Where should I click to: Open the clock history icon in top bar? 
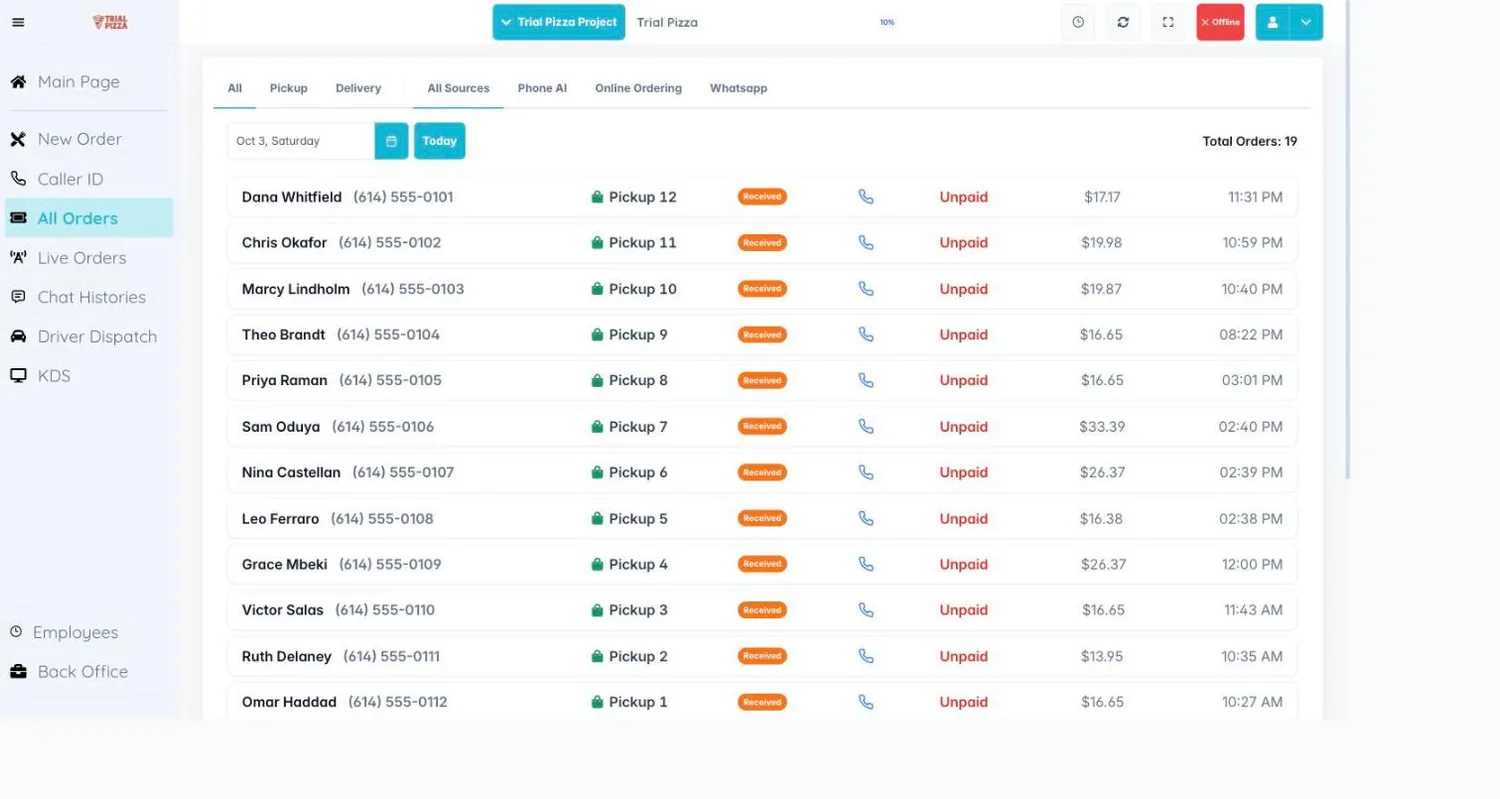coord(1078,22)
